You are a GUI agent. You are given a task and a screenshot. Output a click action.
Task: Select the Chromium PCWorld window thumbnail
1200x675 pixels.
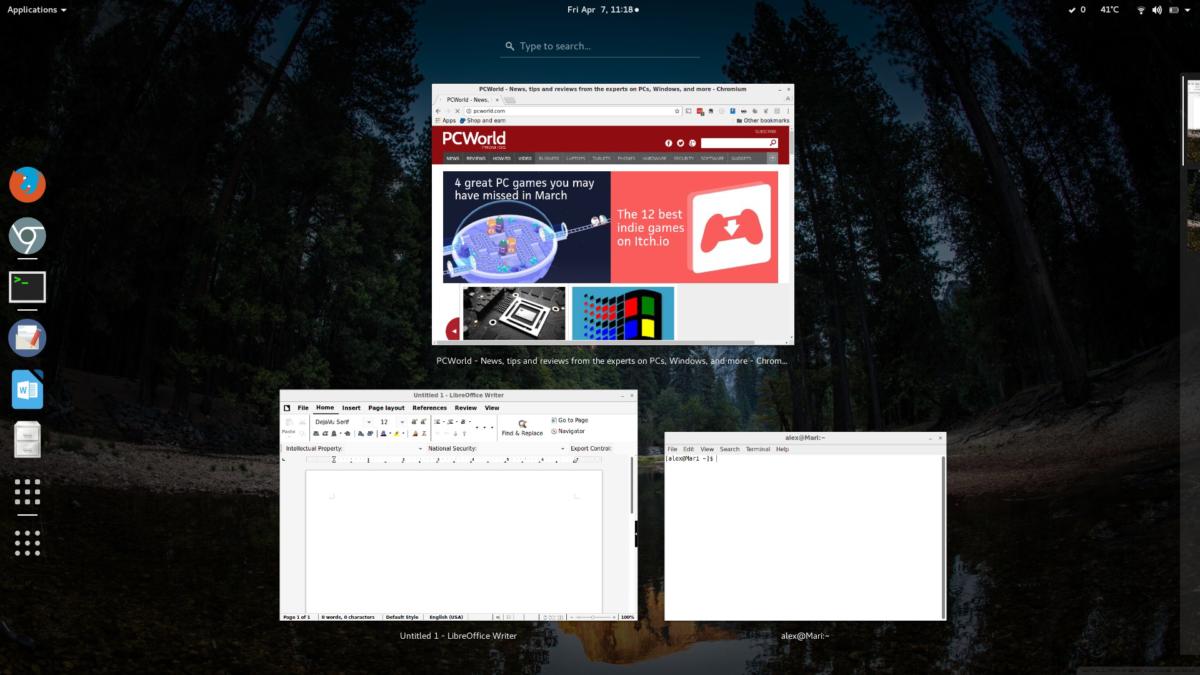point(613,214)
